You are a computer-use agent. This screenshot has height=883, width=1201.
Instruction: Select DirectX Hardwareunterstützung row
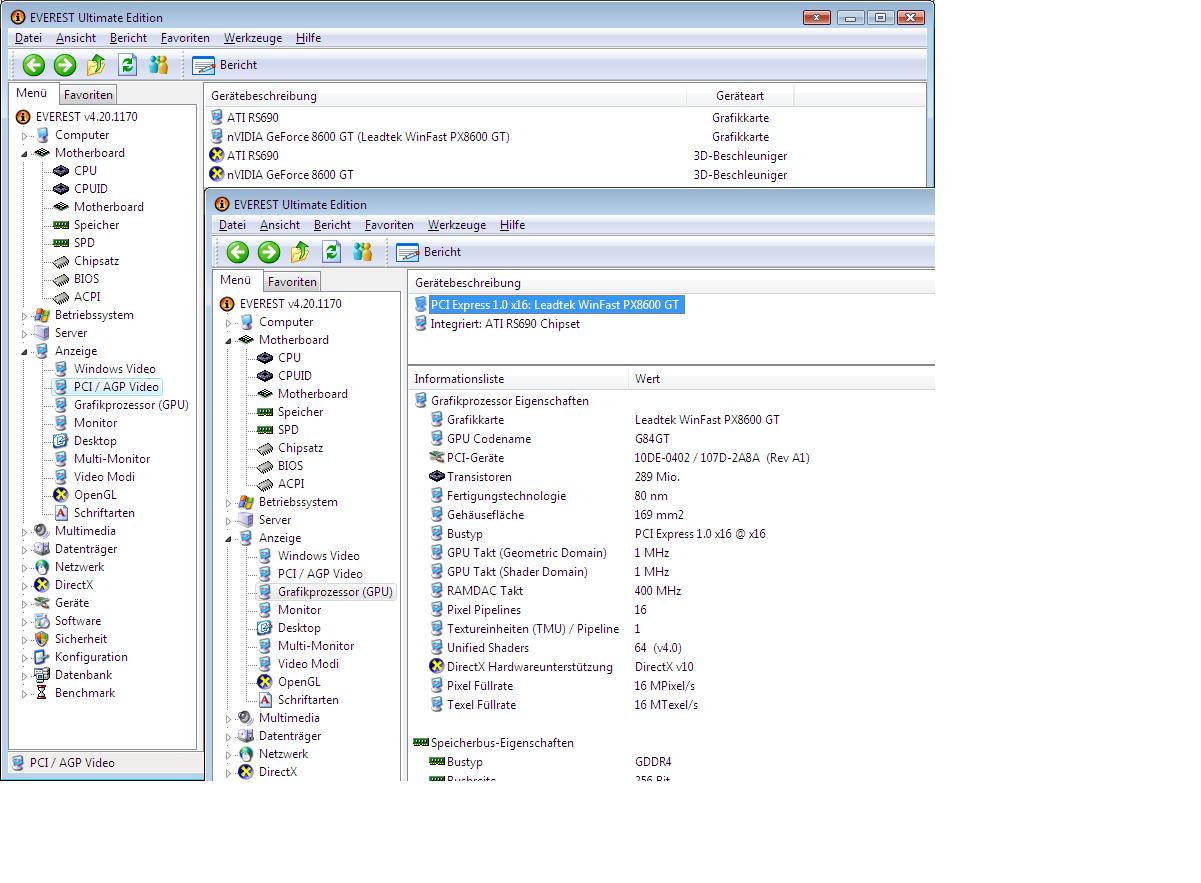point(672,667)
